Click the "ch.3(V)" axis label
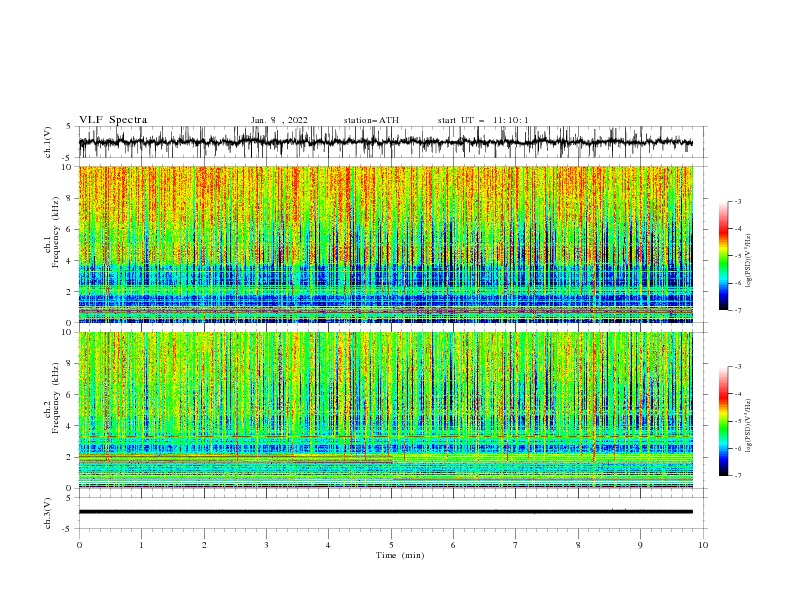The height and width of the screenshot is (612, 792). click(x=48, y=513)
